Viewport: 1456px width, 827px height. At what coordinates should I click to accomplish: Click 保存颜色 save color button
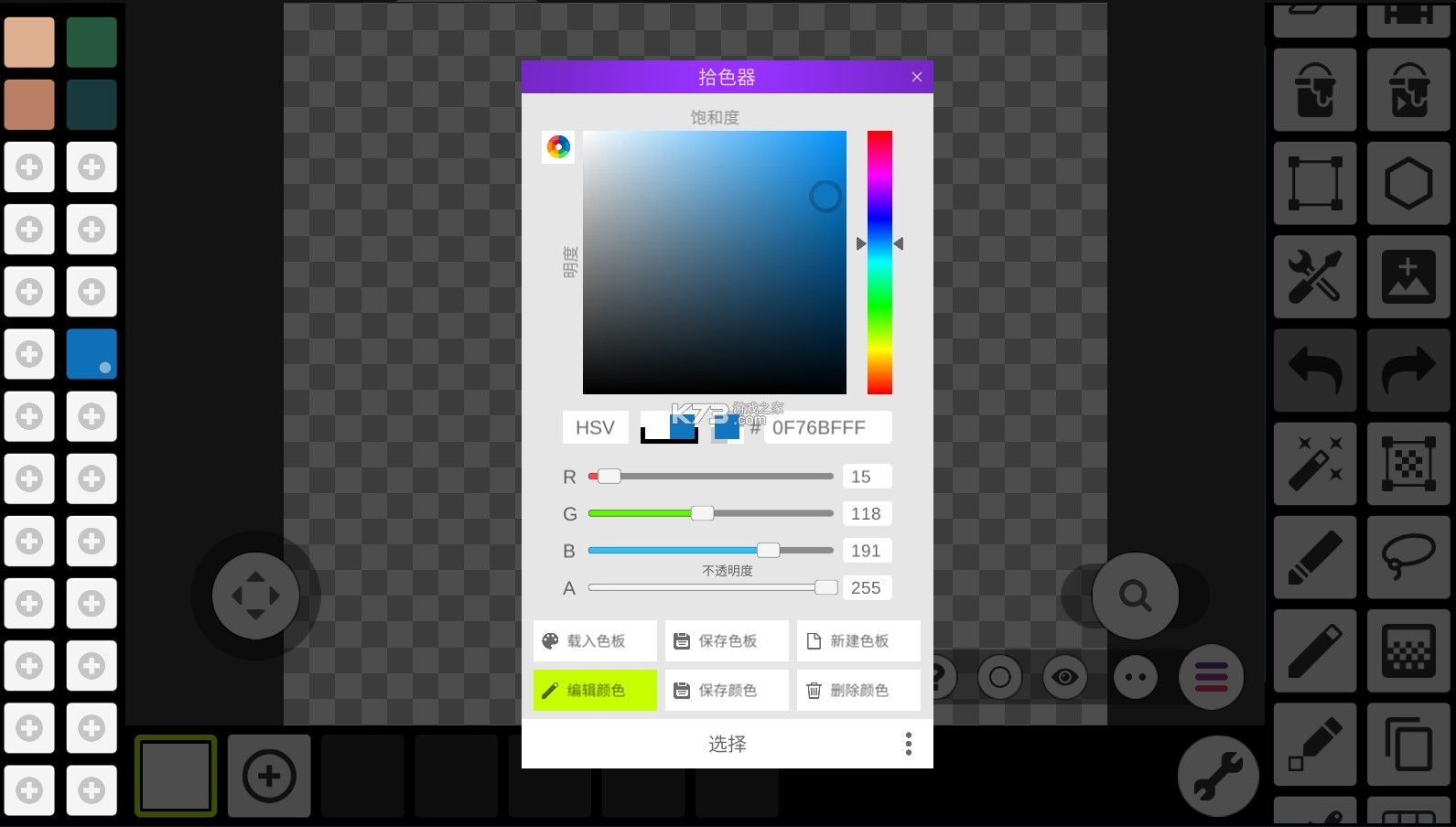727,691
